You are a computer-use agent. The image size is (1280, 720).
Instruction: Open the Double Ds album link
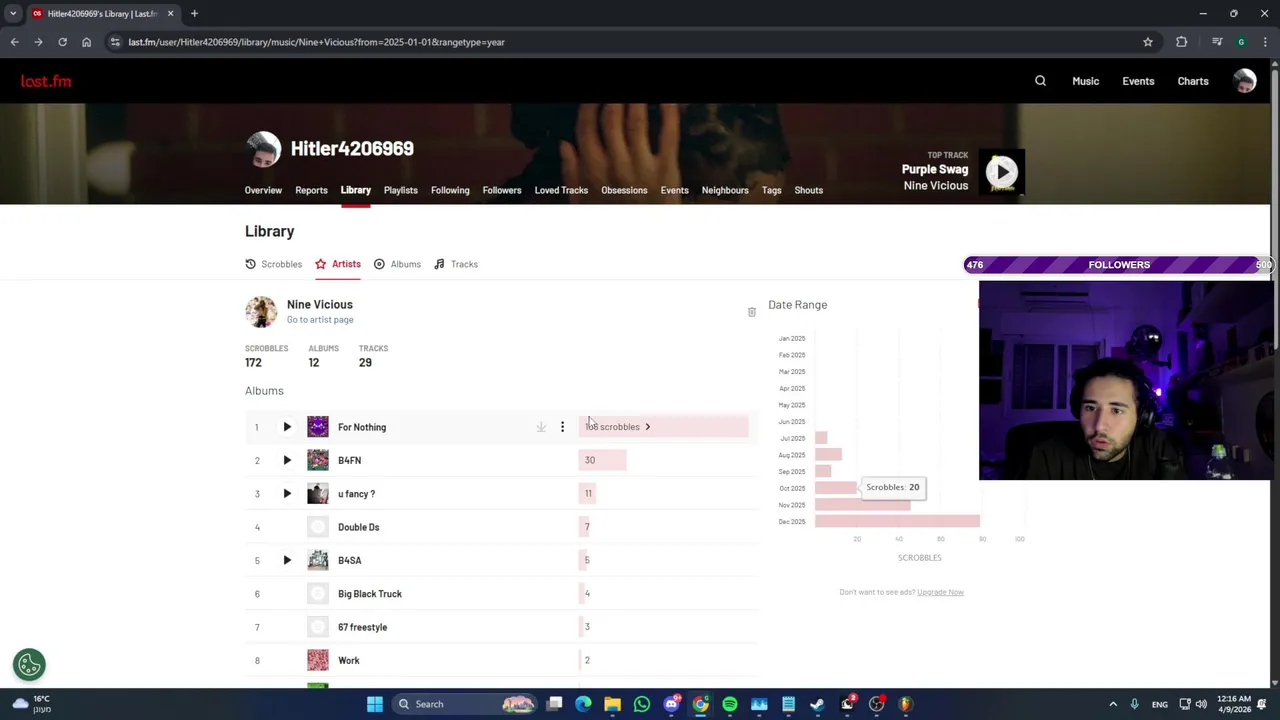(x=358, y=527)
